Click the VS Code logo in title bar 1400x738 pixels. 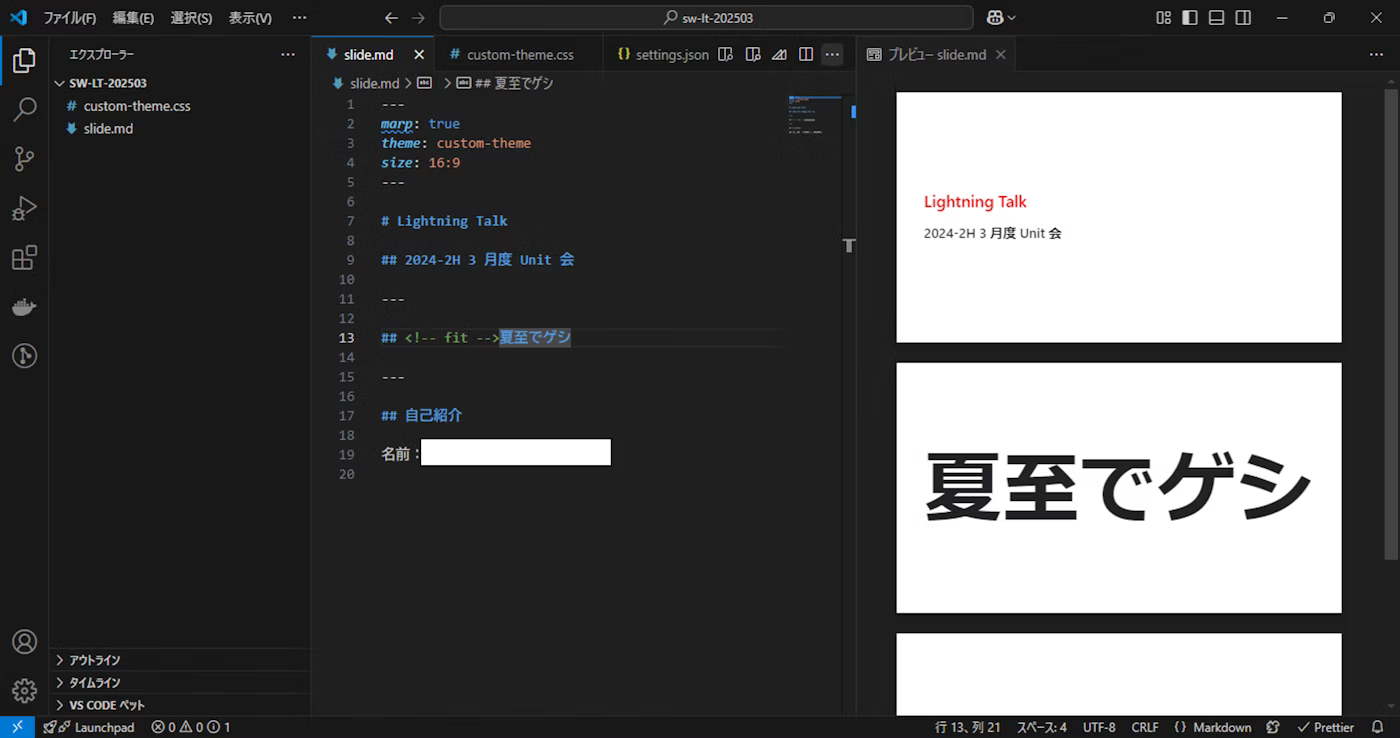19,17
